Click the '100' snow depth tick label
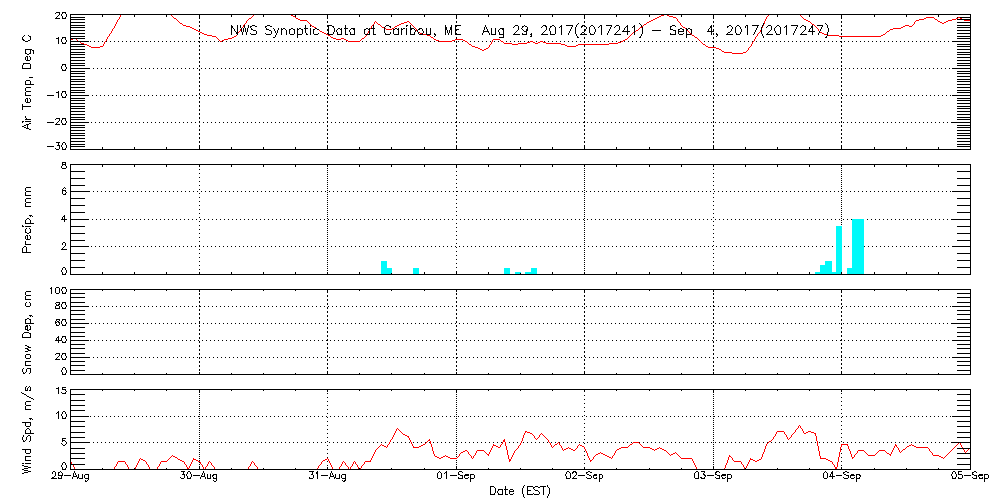1000x500 pixels. [x=57, y=291]
